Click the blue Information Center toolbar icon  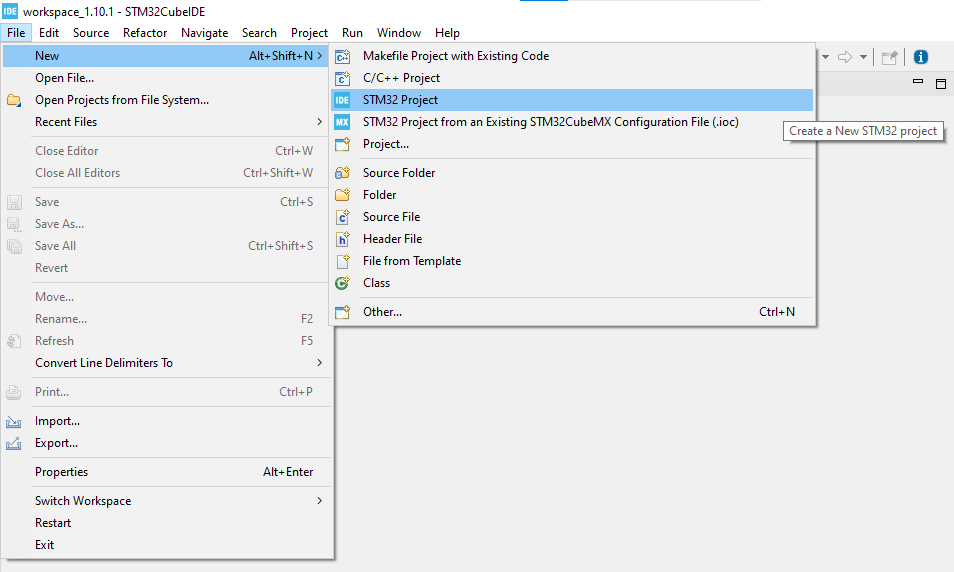click(x=921, y=57)
